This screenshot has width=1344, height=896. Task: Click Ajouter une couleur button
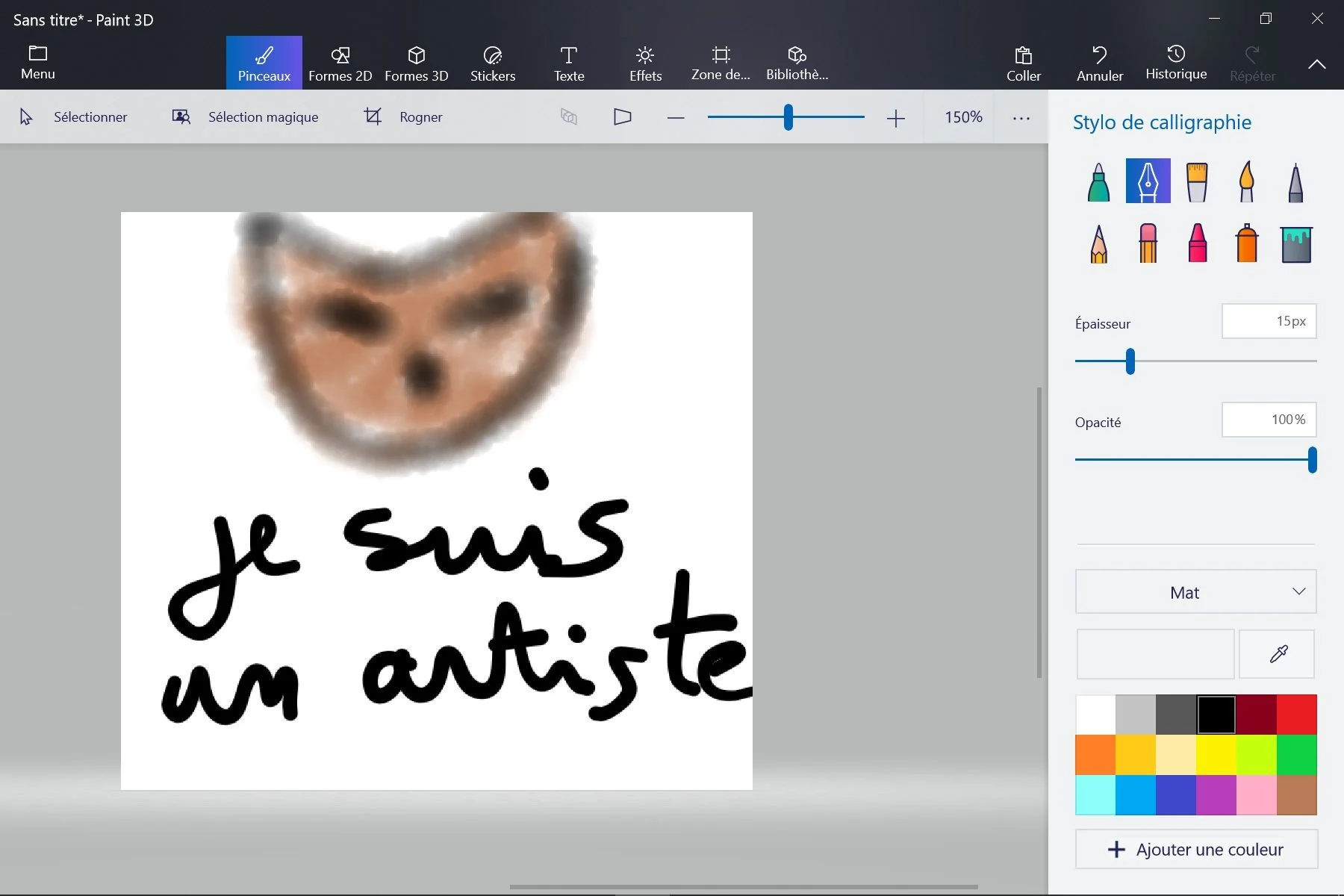tap(1195, 850)
